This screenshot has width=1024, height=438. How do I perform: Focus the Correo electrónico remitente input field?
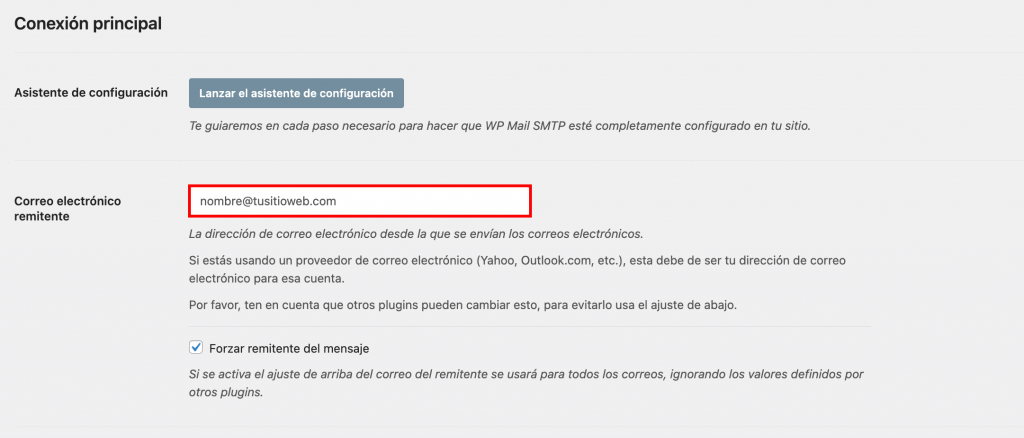[360, 201]
